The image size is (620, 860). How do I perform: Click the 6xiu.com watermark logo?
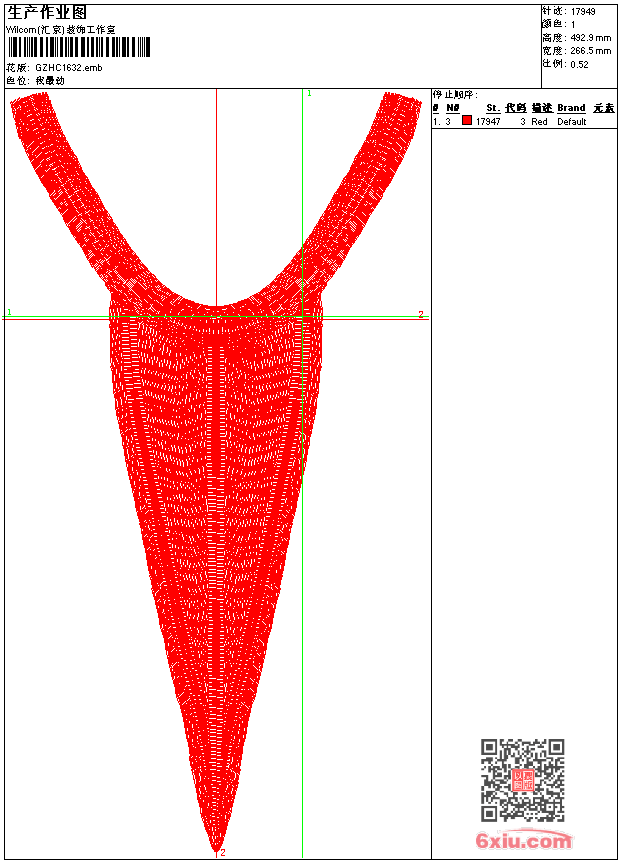point(523,841)
